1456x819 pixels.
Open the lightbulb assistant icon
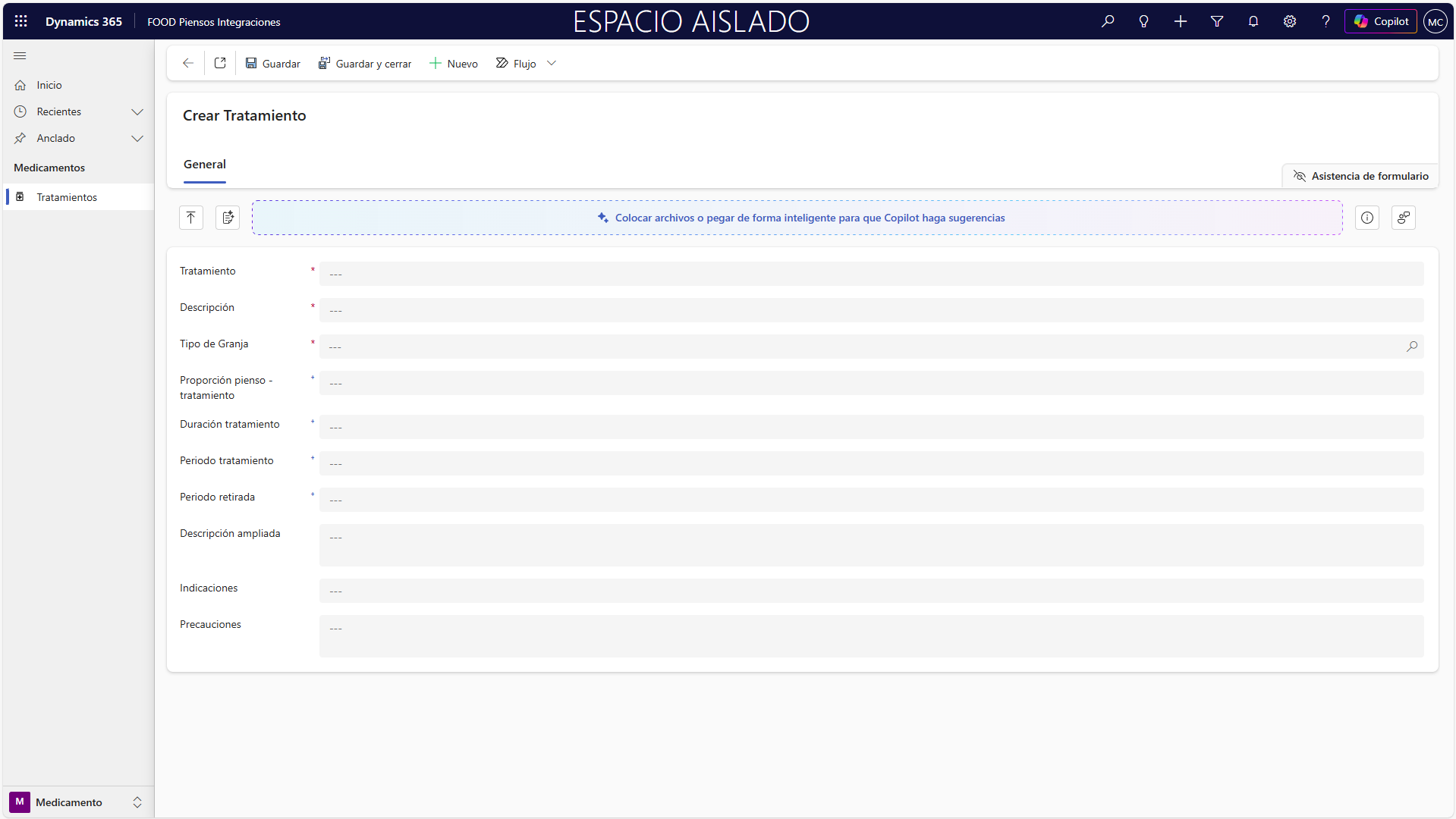1143,21
